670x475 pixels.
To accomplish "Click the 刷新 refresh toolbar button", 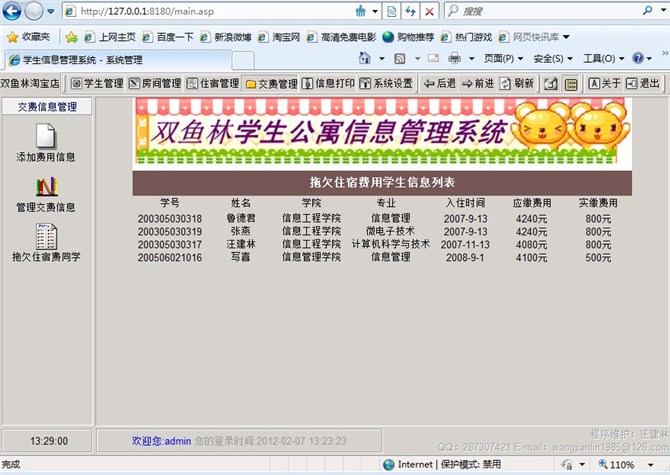I will click(516, 83).
